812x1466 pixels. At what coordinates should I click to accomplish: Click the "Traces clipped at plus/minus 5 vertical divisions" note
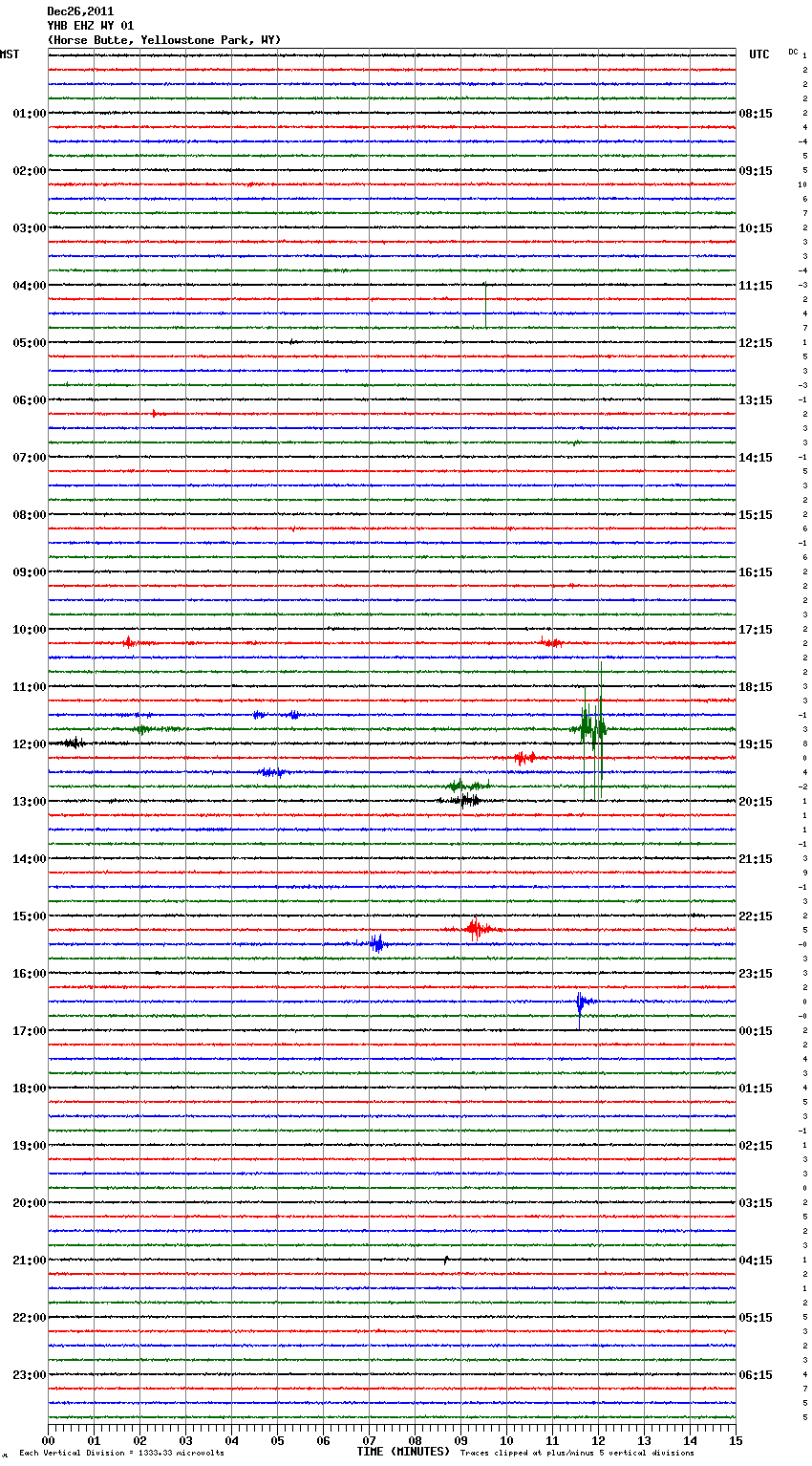pos(577,1453)
